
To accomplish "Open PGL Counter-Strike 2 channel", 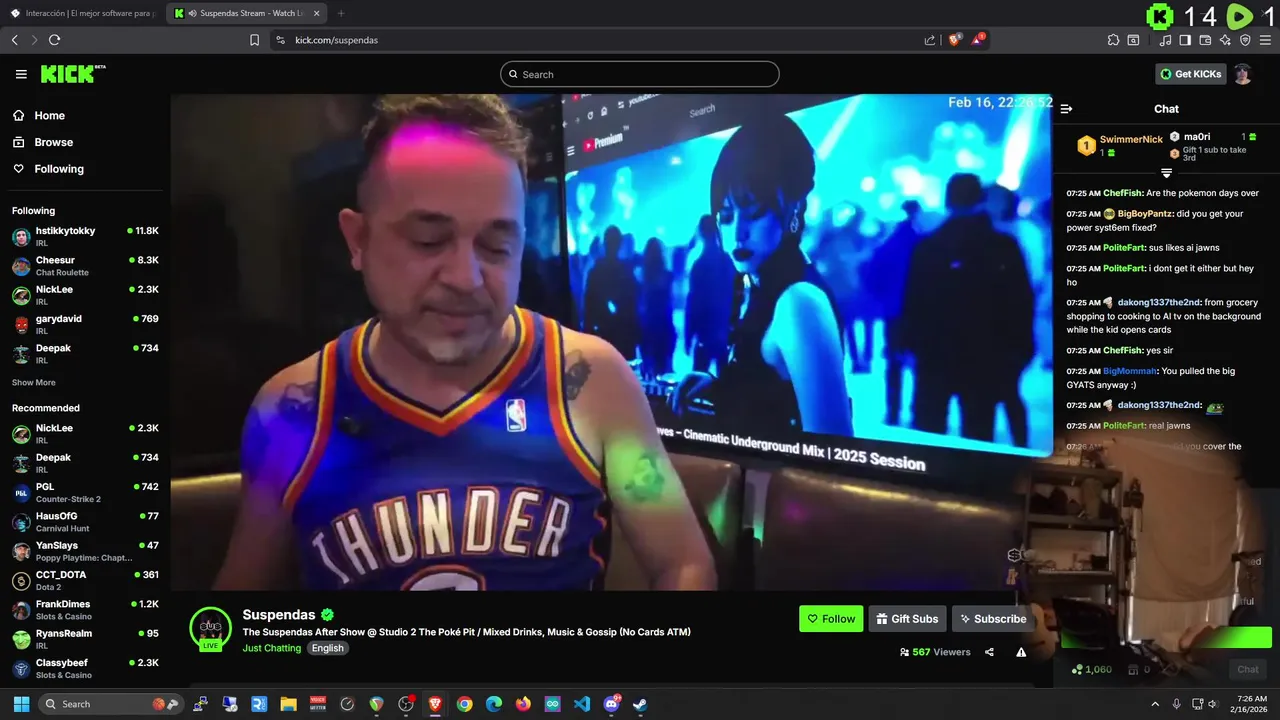I will pyautogui.click(x=85, y=492).
